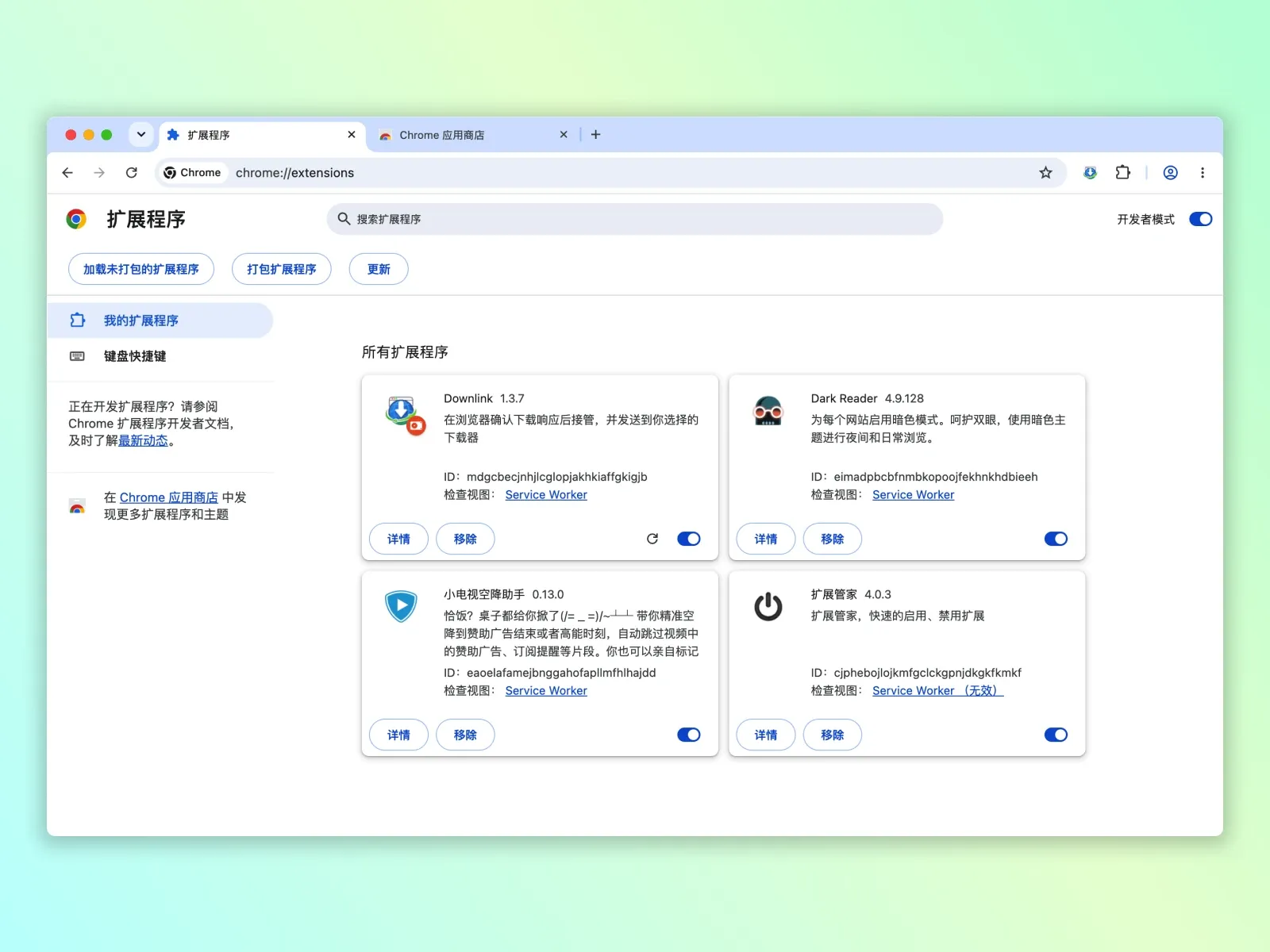1270x952 pixels.
Task: Open 键盘快捷键 in the sidebar
Action: [160, 356]
